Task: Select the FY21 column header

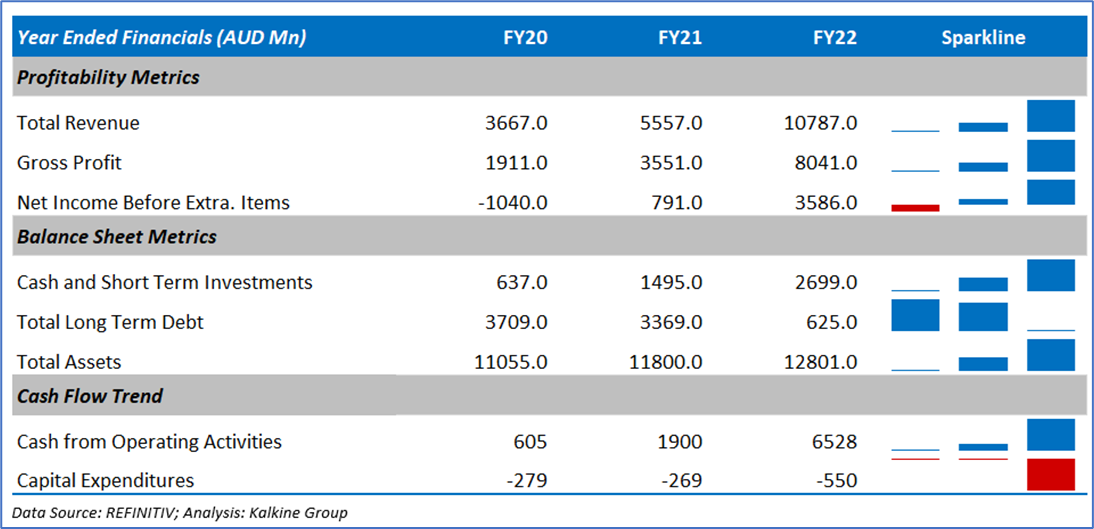Action: 680,38
